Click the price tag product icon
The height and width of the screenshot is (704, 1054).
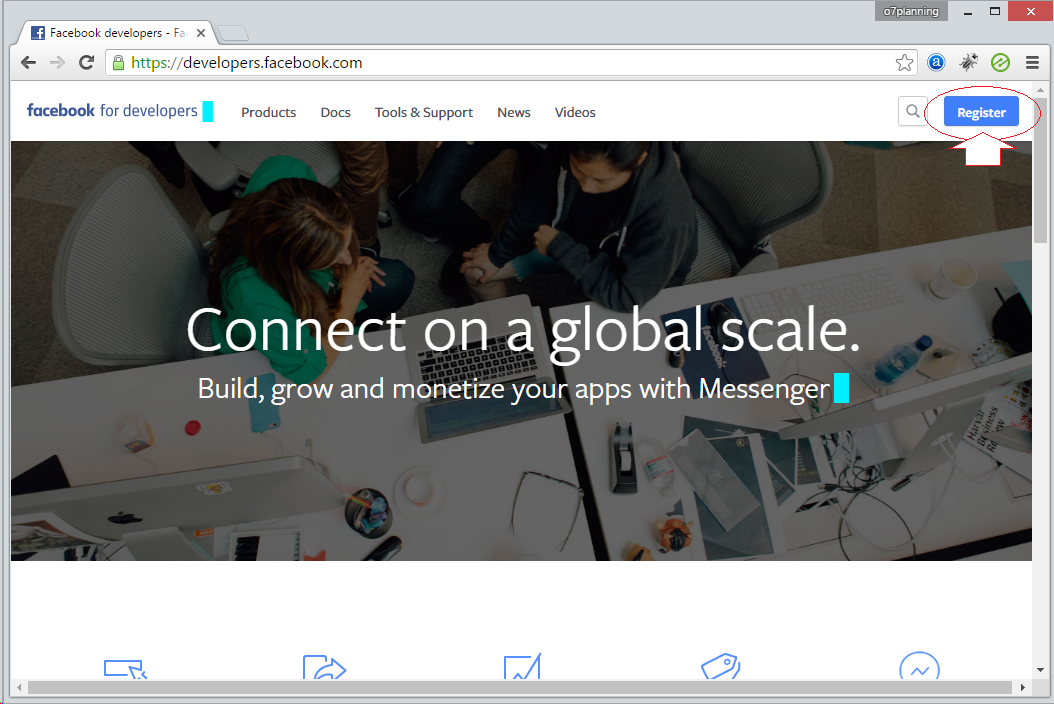pyautogui.click(x=721, y=666)
